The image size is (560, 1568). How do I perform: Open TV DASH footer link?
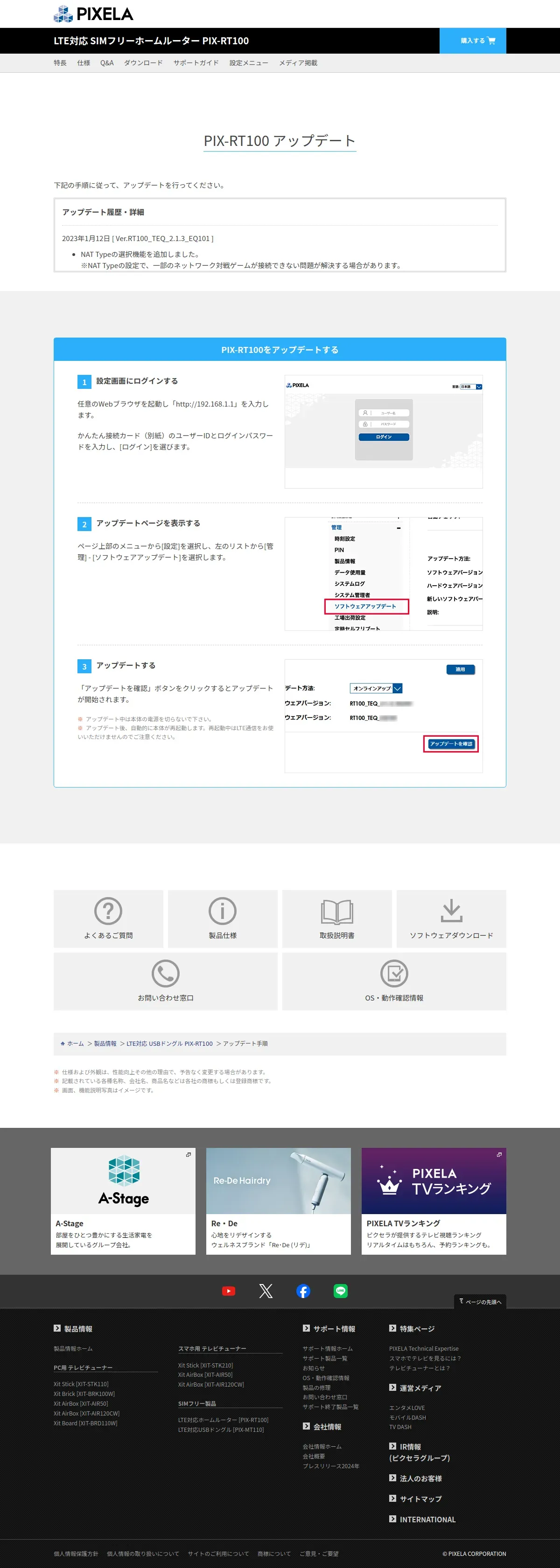point(400,1427)
